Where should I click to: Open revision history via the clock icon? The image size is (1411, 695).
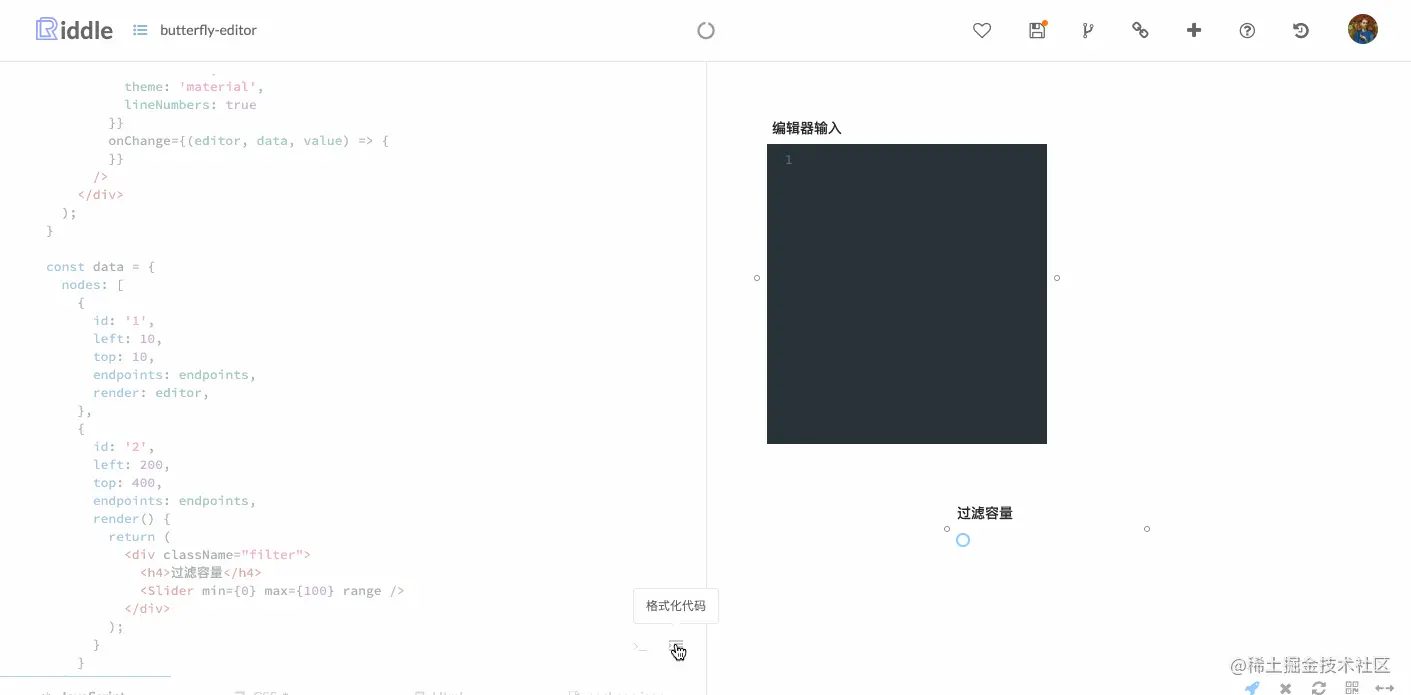[1300, 30]
